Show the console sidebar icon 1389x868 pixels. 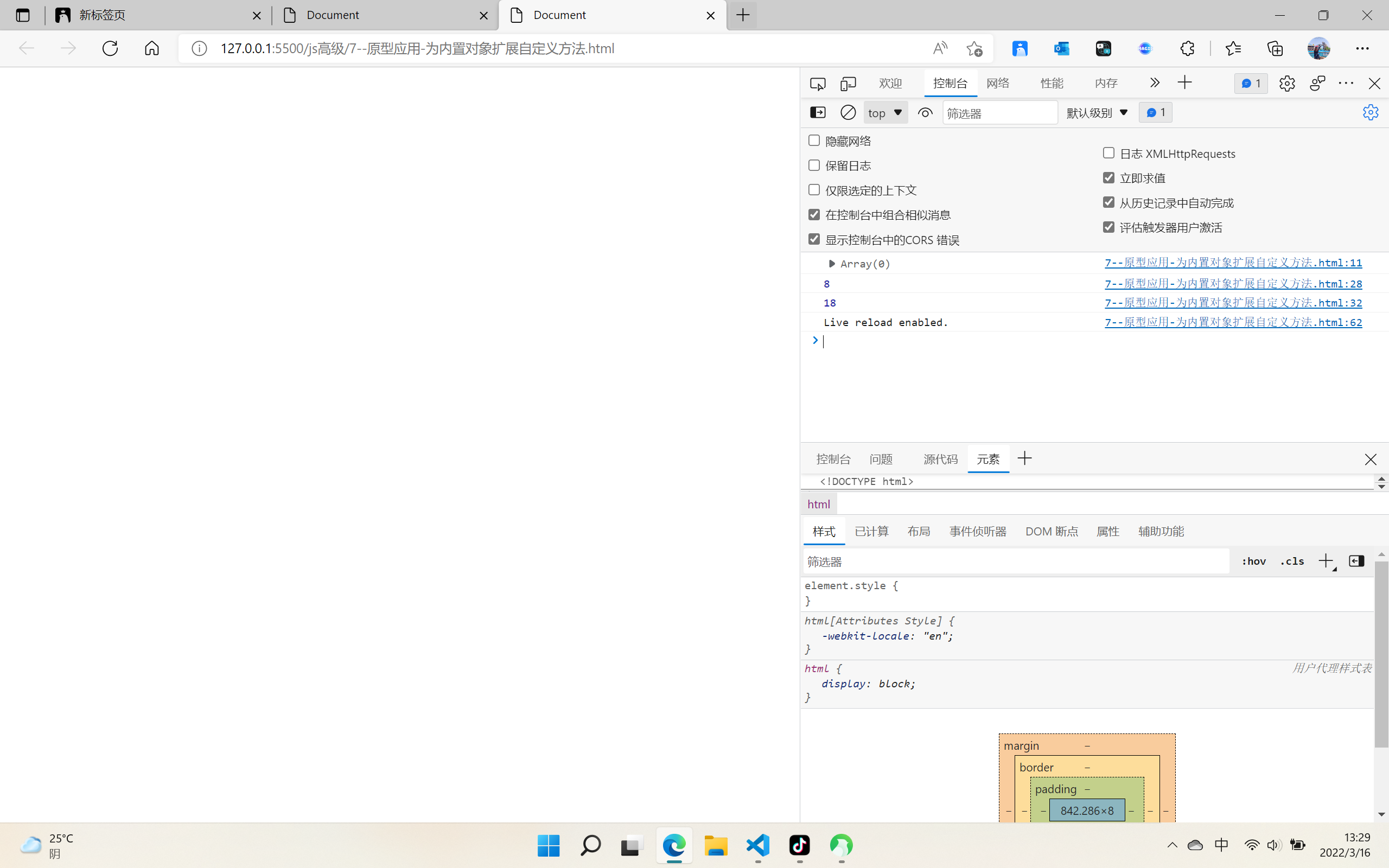[817, 112]
